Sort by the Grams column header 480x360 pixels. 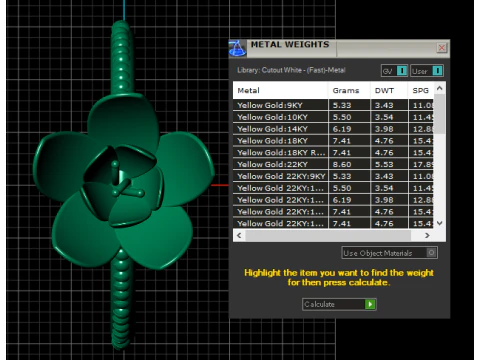(x=349, y=90)
